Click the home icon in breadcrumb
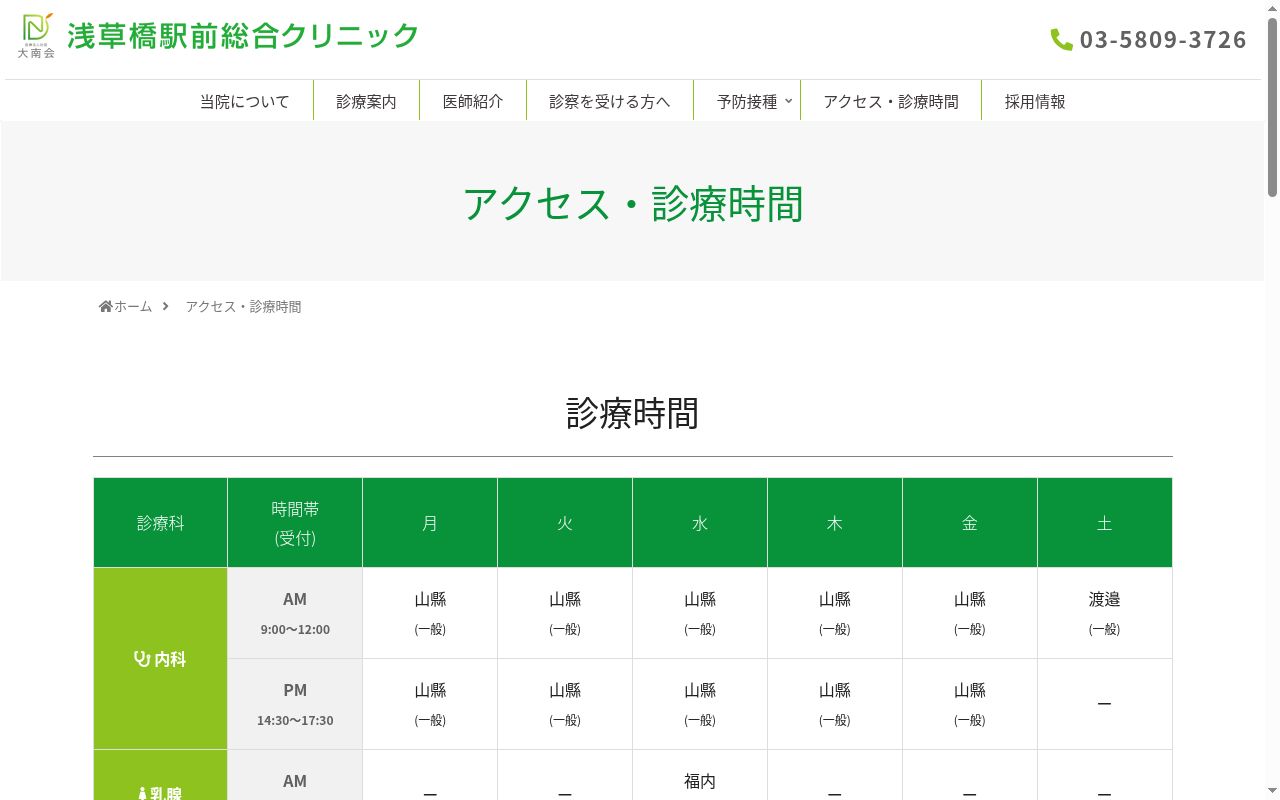 tap(105, 306)
